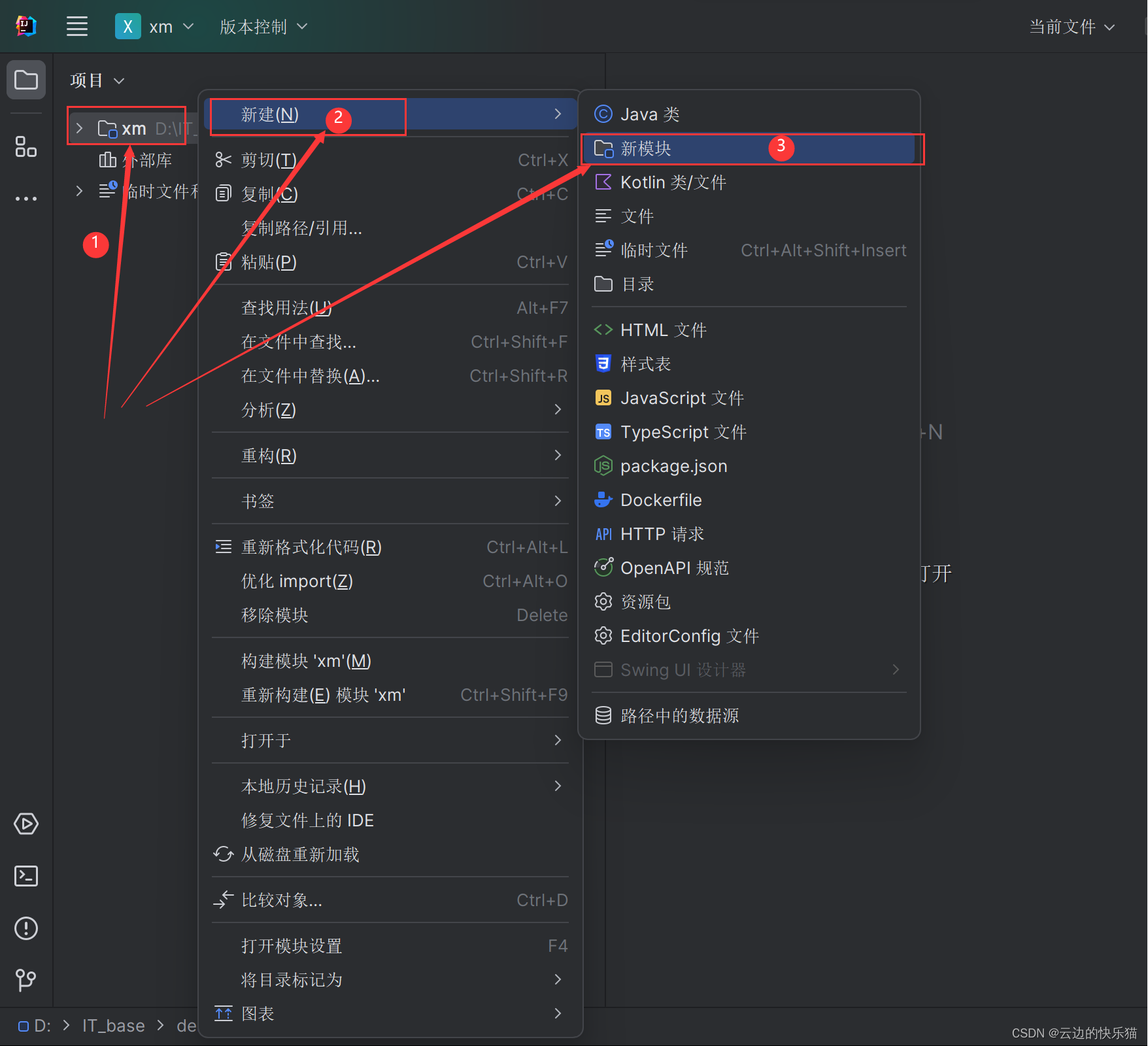Click the database icon for 路径中的数据源
Viewport: 1148px width, 1046px height.
tap(603, 715)
